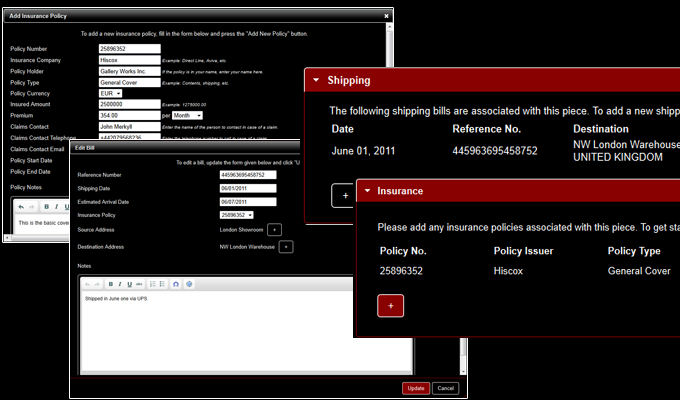Open Premium period Month dropdown
Viewport: 680px width, 400px height.
187,115
